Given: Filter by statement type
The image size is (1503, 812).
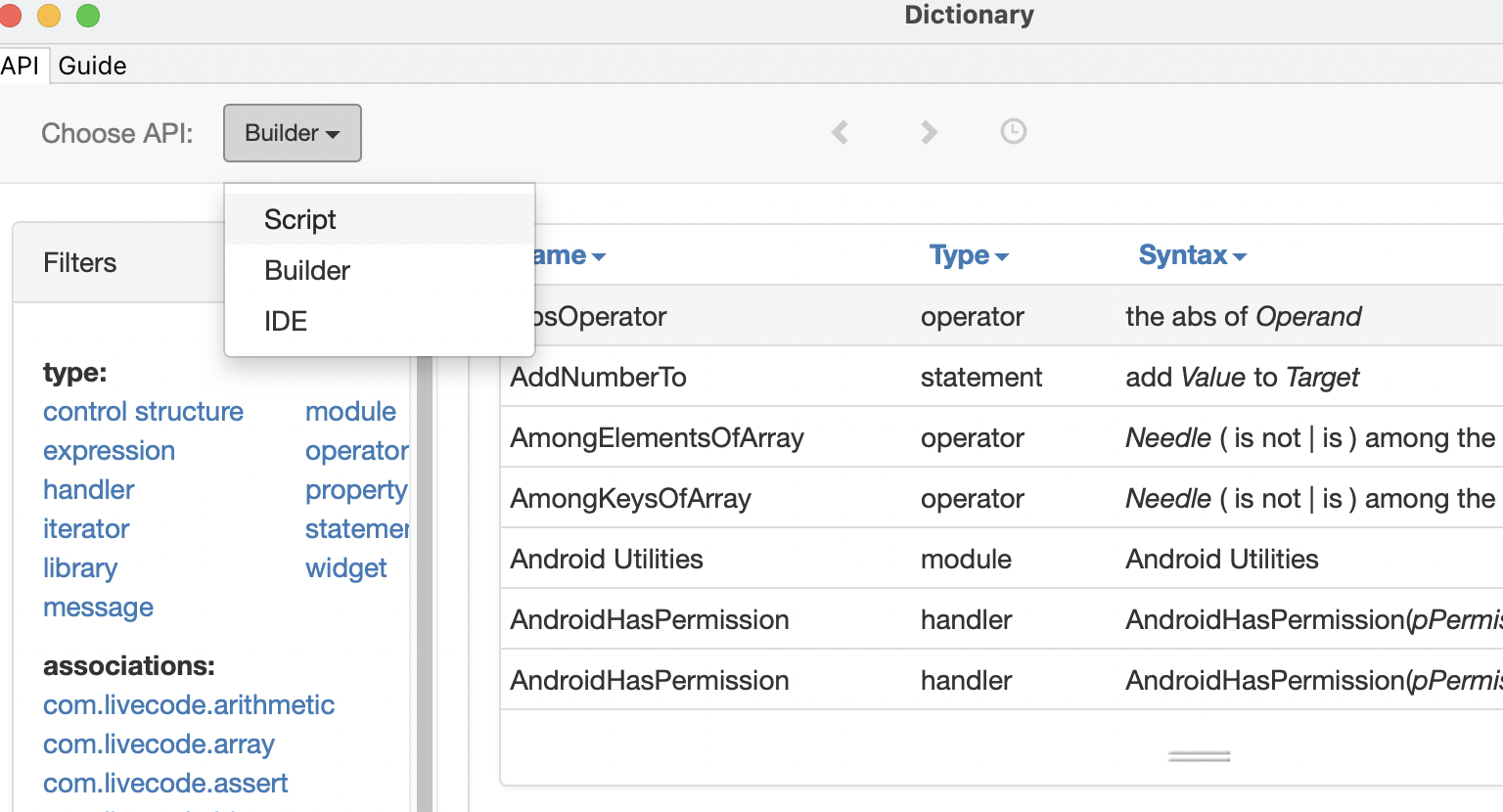Looking at the screenshot, I should coord(357,529).
